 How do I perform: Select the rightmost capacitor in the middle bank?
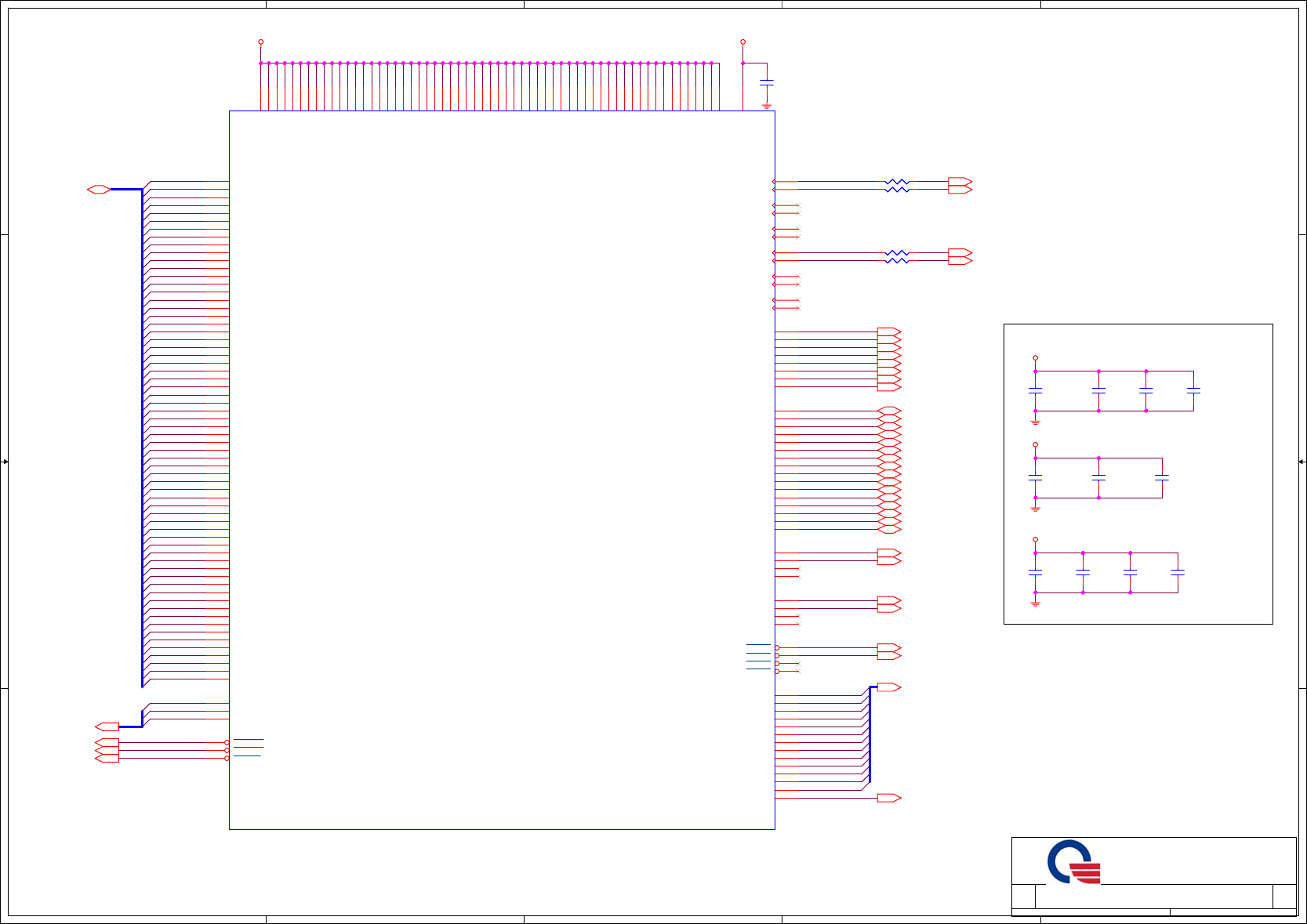coord(1162,477)
